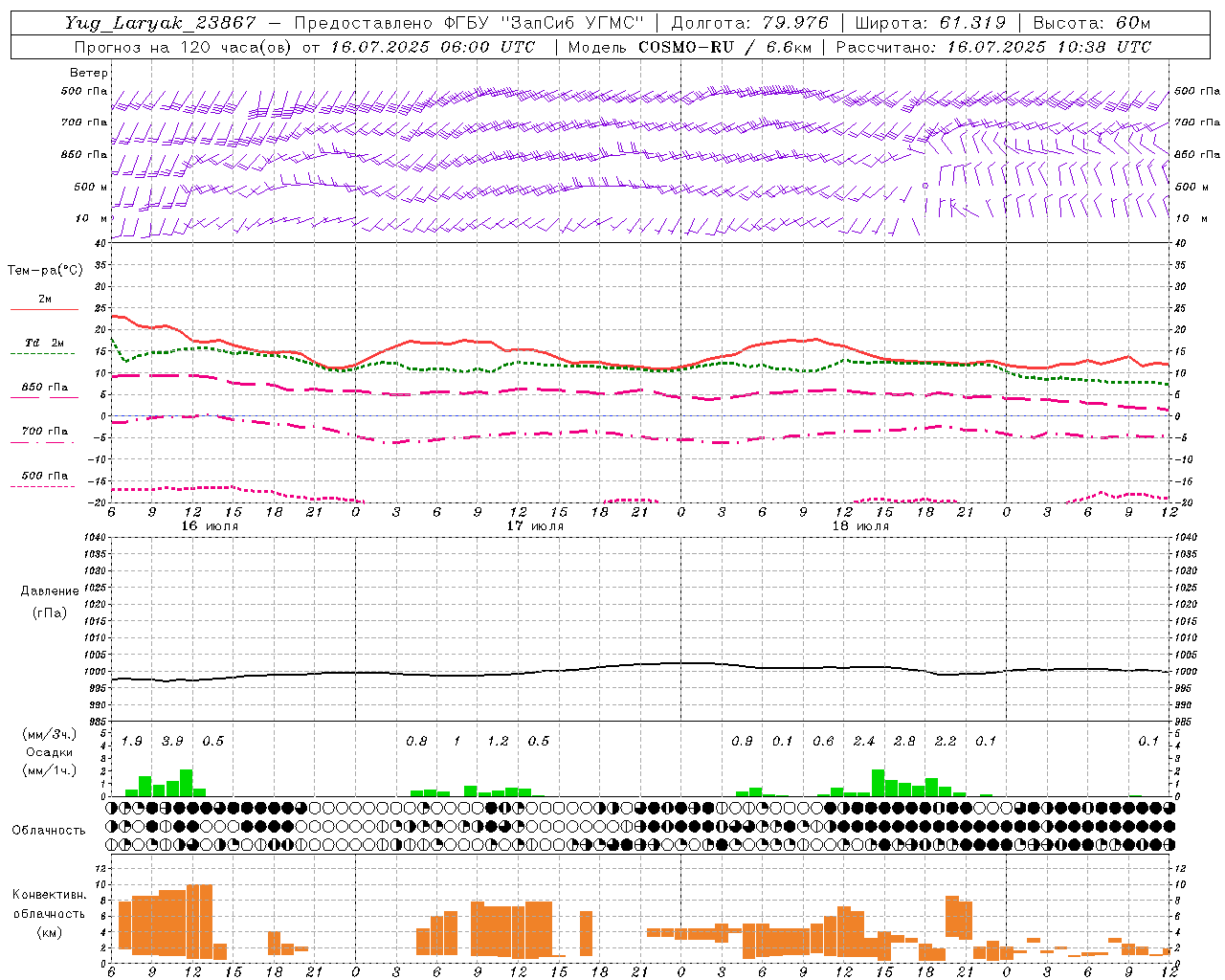Viewport: 1225px width, 980px height.
Task: Click the Конвективн. облачность label
Action: (x=49, y=904)
